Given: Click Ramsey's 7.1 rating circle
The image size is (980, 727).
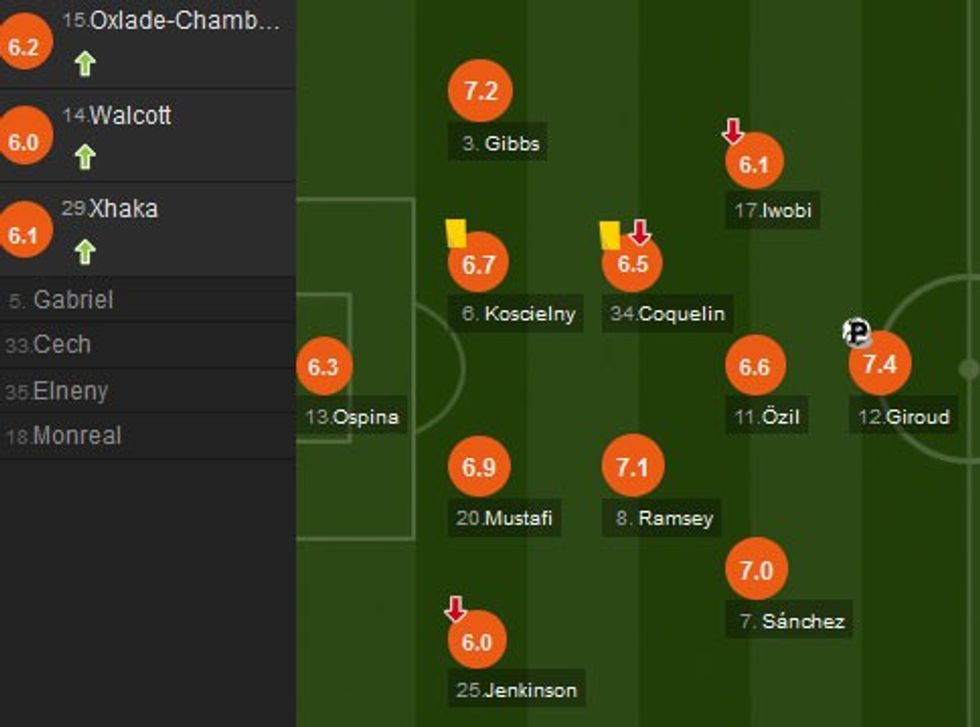Looking at the screenshot, I should click(x=634, y=465).
